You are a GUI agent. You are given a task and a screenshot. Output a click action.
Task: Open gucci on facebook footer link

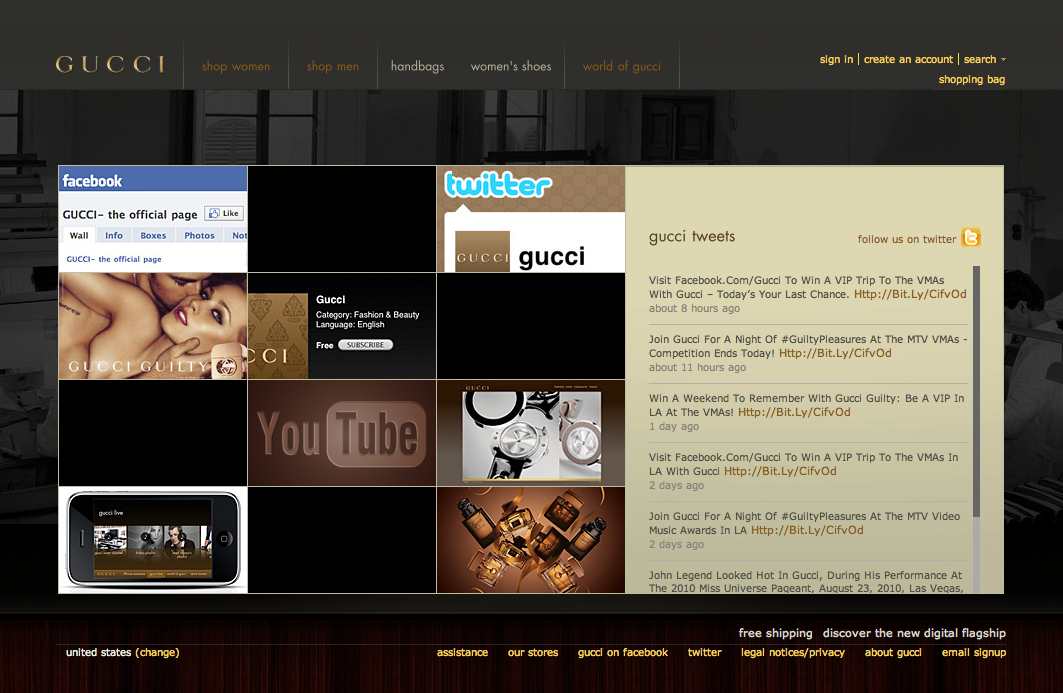(x=623, y=652)
